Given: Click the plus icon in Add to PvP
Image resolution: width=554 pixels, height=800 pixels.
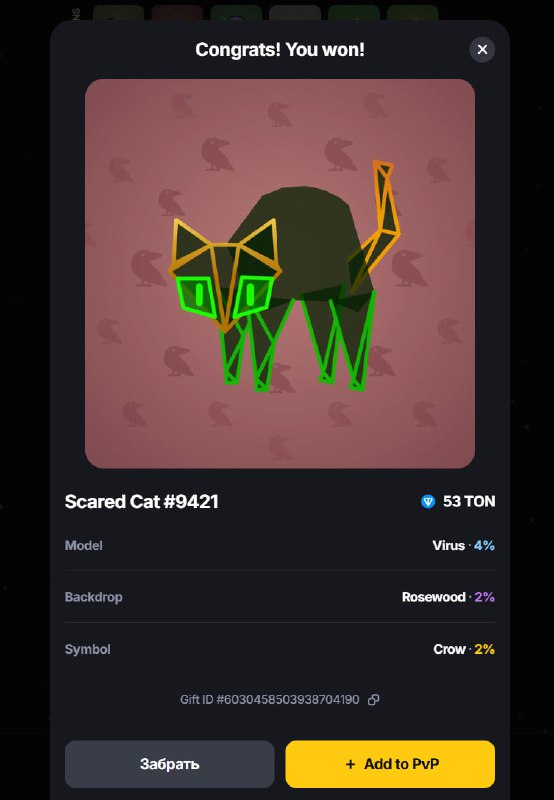Looking at the screenshot, I should pyautogui.click(x=350, y=764).
